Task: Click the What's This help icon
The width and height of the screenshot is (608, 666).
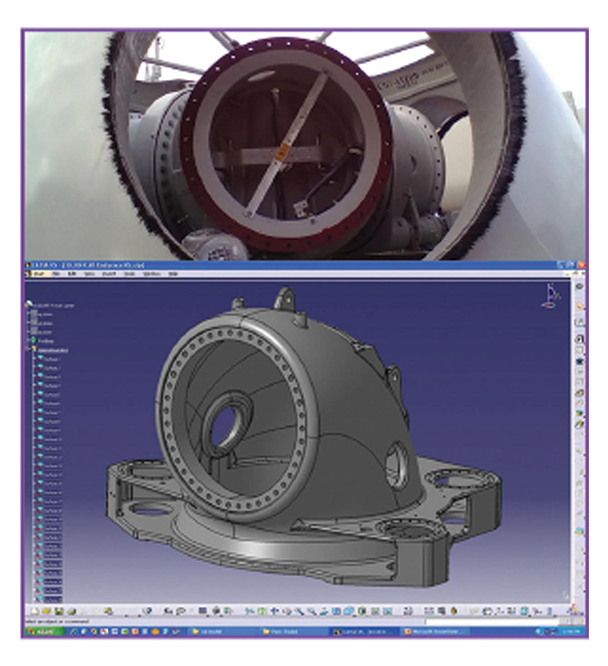Action: (x=147, y=611)
